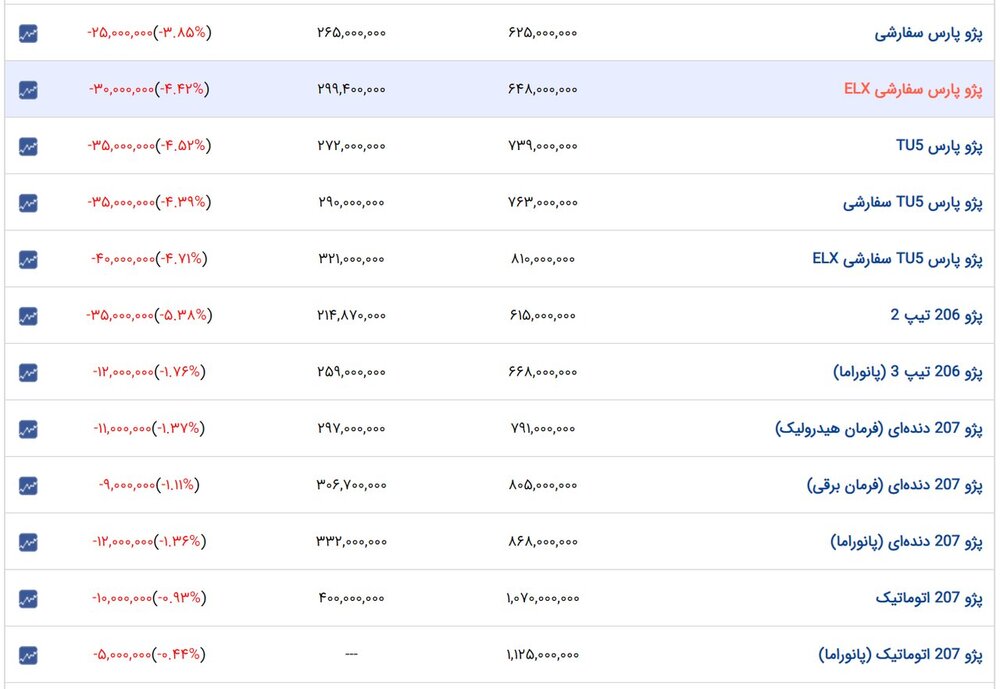Open chart icon for پژو 206 تیپ 3 (پانوراما)

click(28, 372)
